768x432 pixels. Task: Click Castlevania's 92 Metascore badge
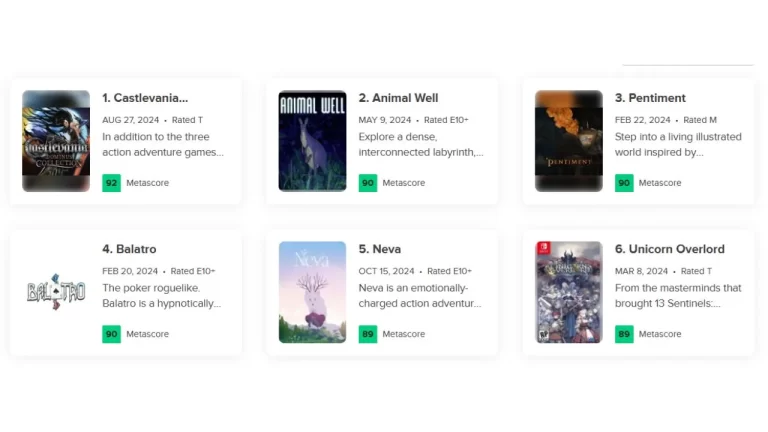[x=111, y=183]
